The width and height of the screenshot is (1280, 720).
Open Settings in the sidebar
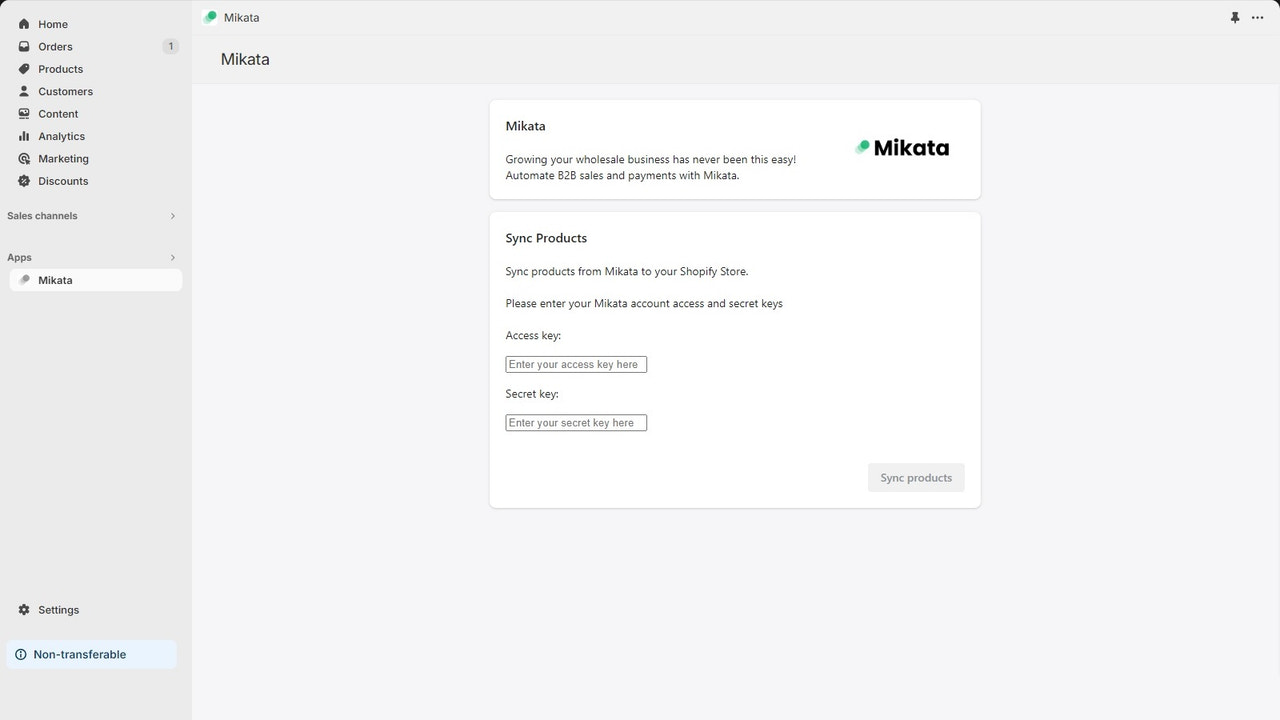coord(96,610)
